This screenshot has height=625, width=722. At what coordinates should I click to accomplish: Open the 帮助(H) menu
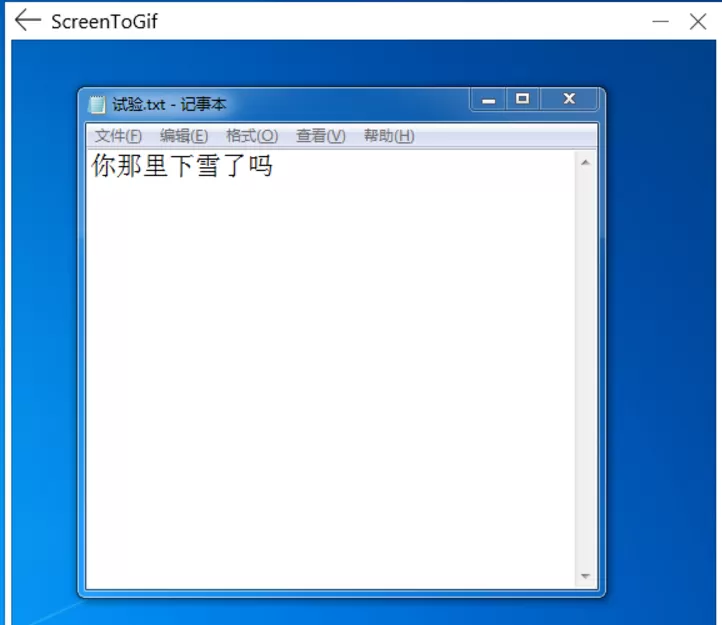[389, 136]
